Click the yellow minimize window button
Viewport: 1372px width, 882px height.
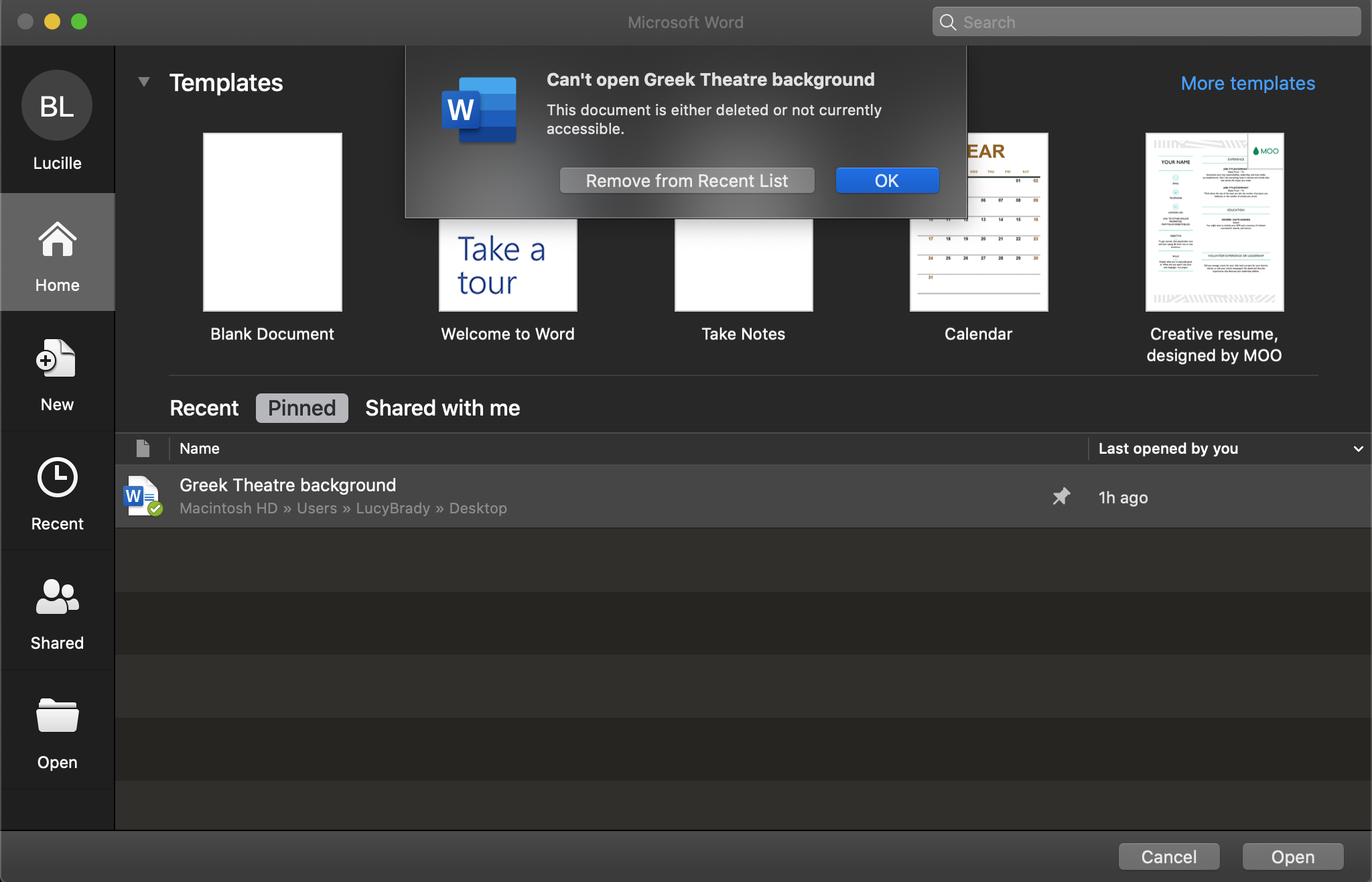[x=52, y=21]
